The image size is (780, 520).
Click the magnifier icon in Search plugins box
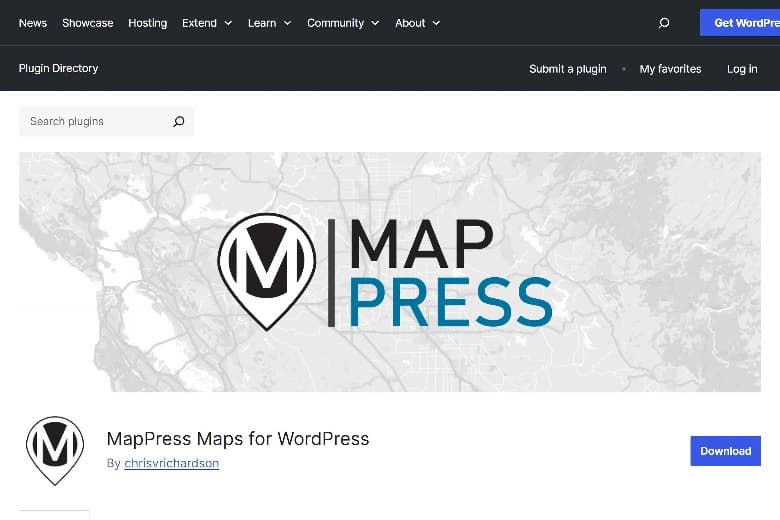tap(179, 121)
